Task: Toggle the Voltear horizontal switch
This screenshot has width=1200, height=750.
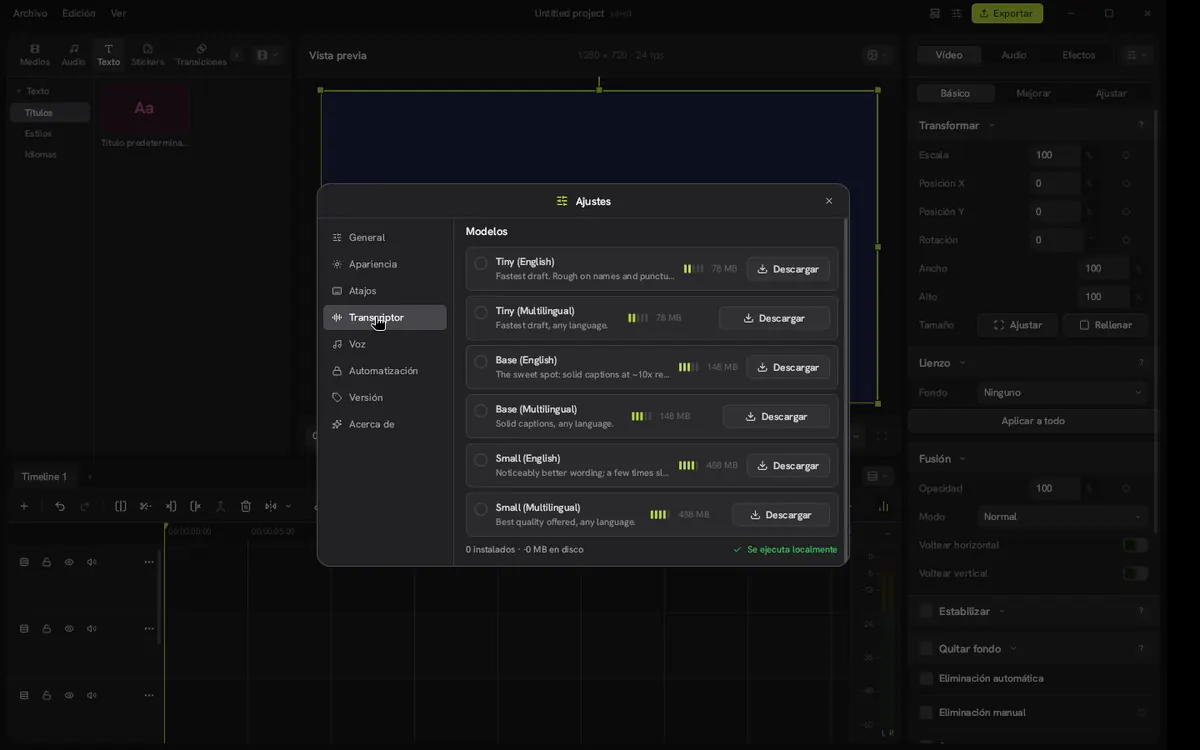Action: click(1135, 545)
